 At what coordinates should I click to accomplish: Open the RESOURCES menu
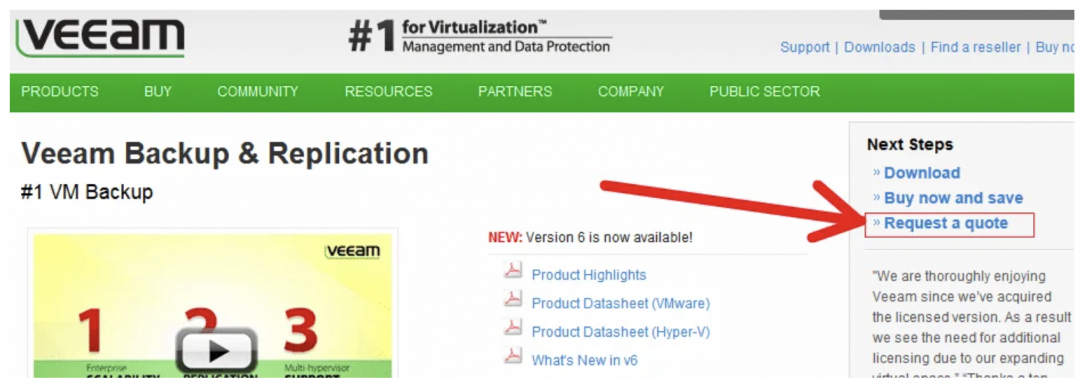coord(388,92)
